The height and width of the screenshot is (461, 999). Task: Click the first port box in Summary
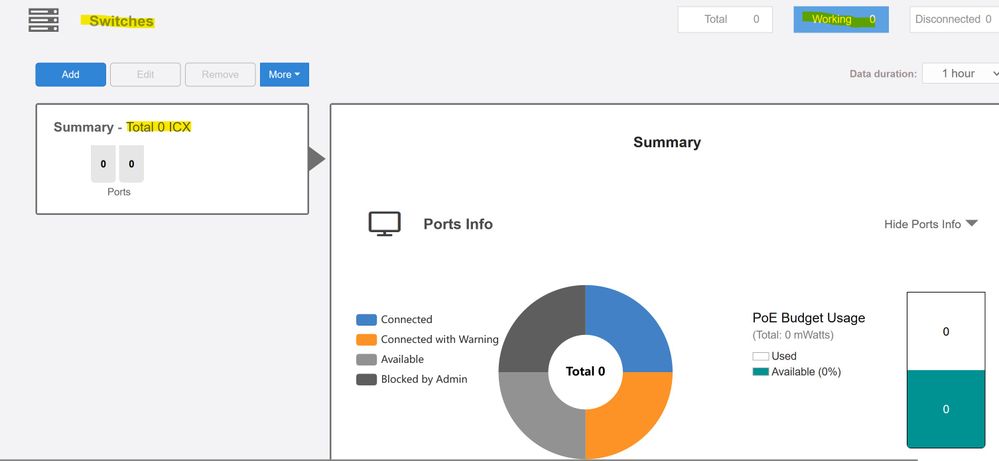[103, 164]
